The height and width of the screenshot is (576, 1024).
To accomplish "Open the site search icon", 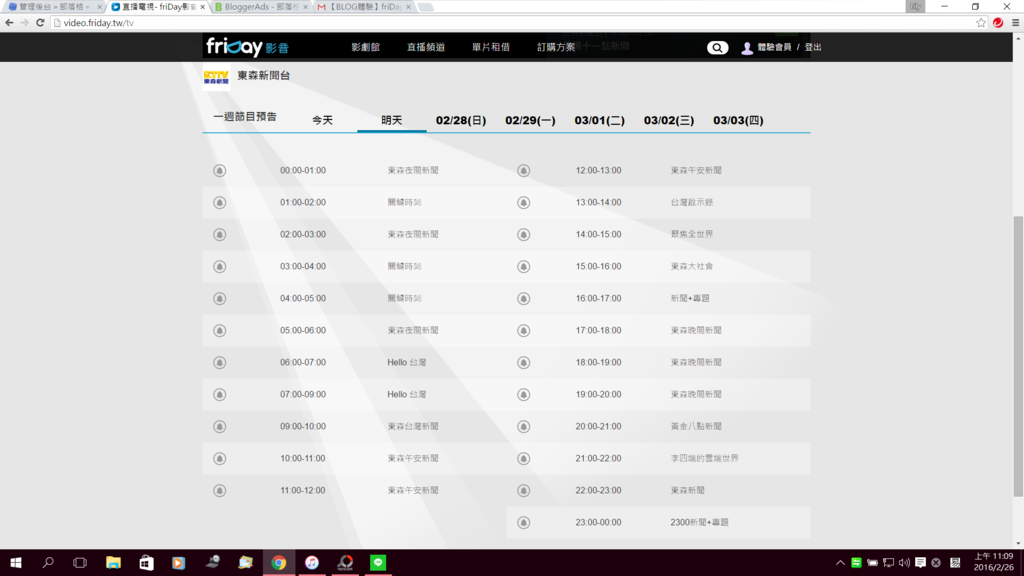I will coord(717,48).
